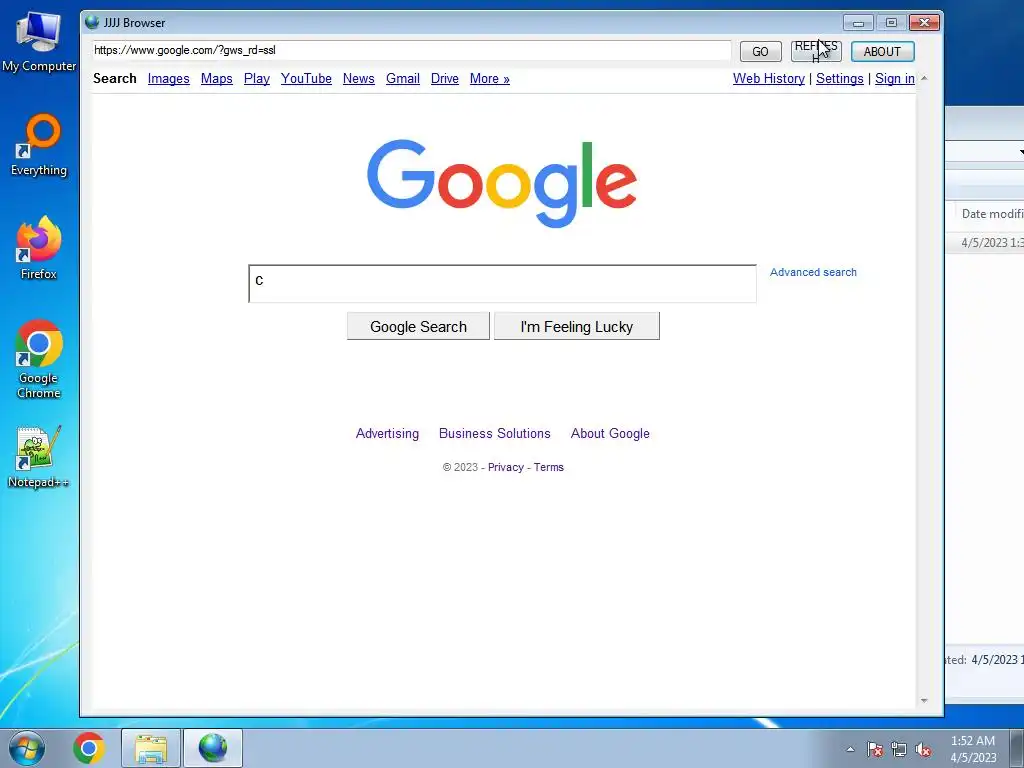The image size is (1024, 768).
Task: Open Firefox desktop shortcut
Action: click(x=39, y=248)
